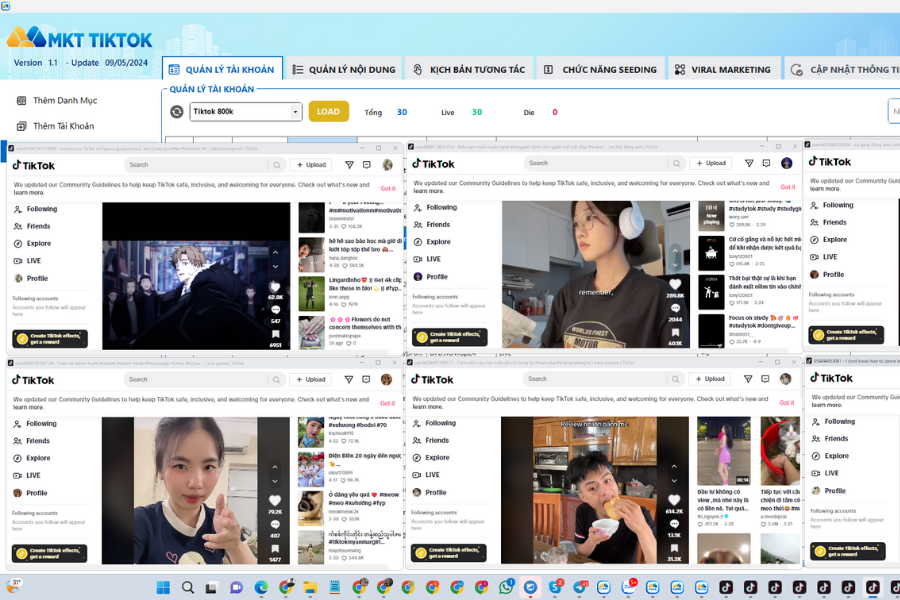Open comments on the headphones girl video

pyautogui.click(x=675, y=308)
